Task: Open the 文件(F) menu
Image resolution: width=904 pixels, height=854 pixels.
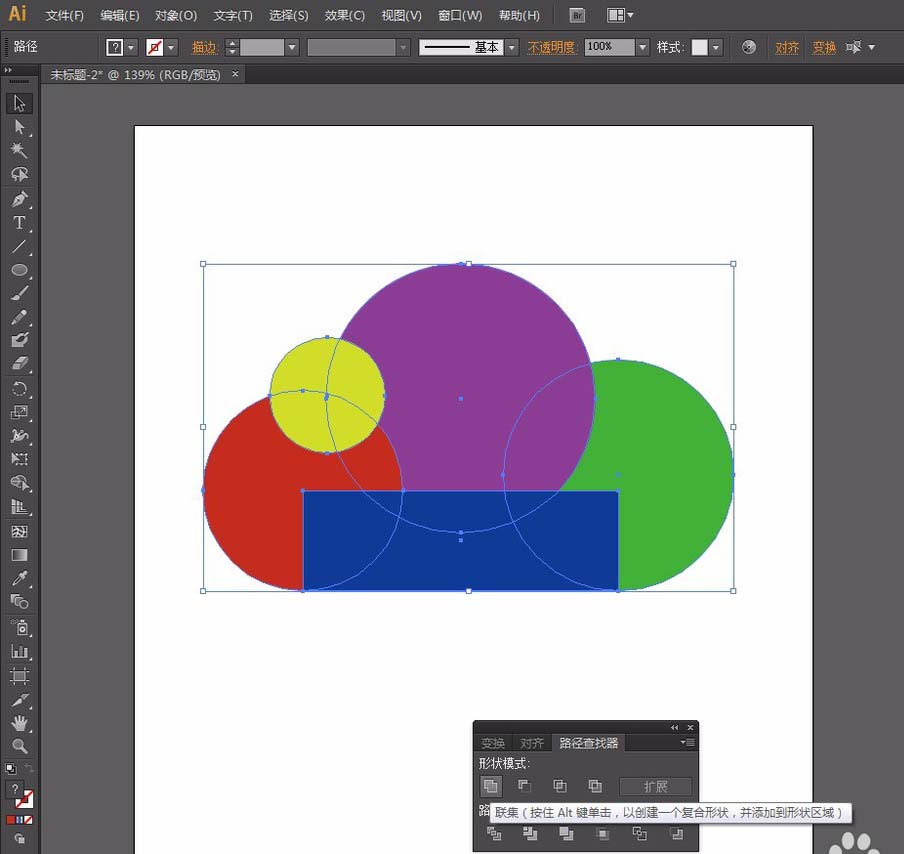Action: [65, 16]
